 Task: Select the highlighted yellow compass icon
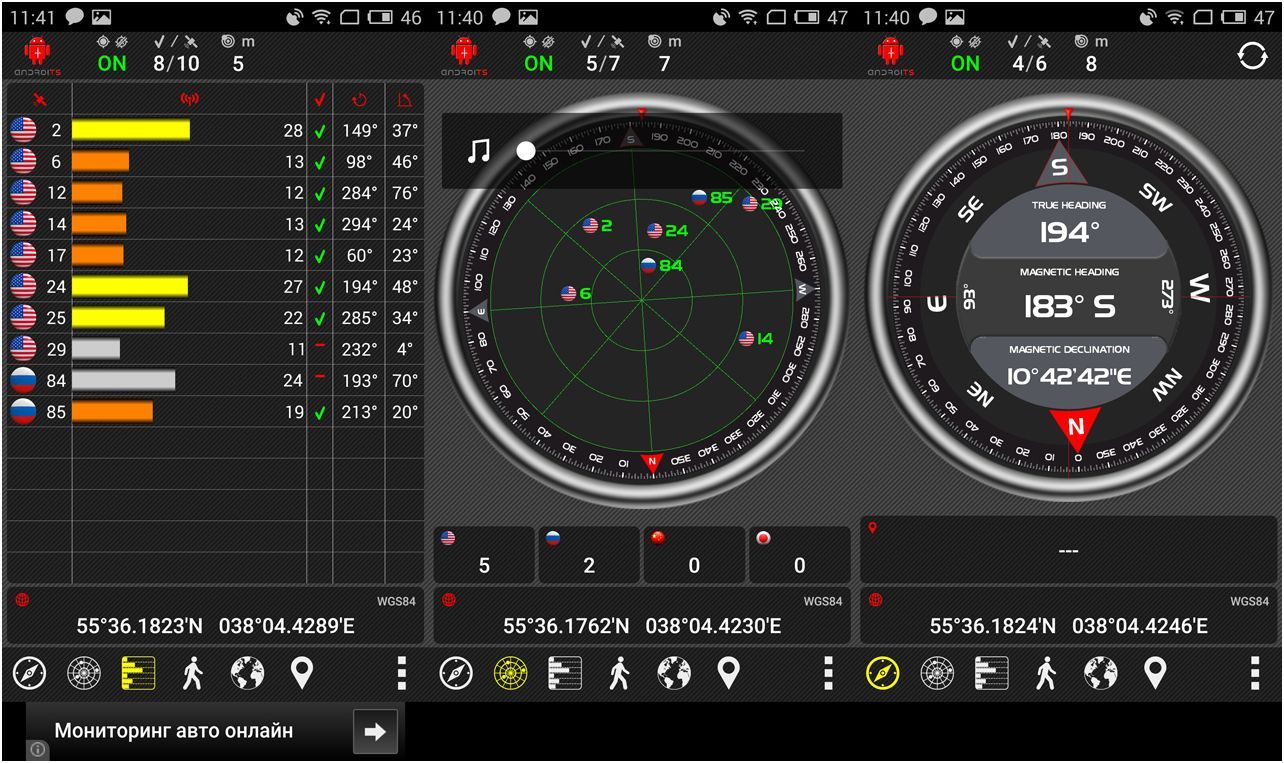(883, 673)
